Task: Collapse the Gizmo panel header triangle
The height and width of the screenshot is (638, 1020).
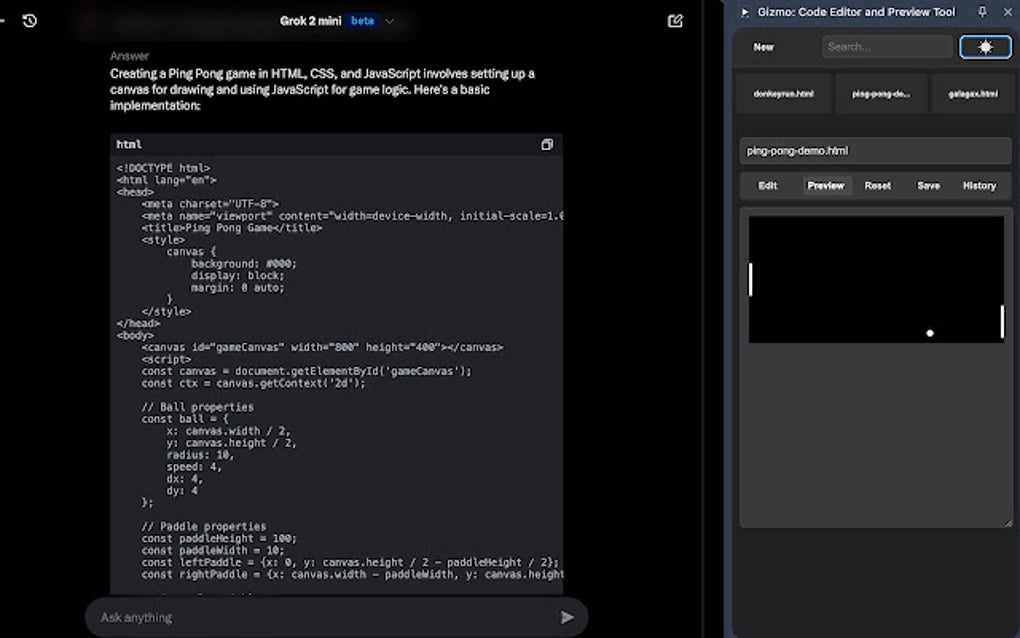Action: (x=744, y=12)
